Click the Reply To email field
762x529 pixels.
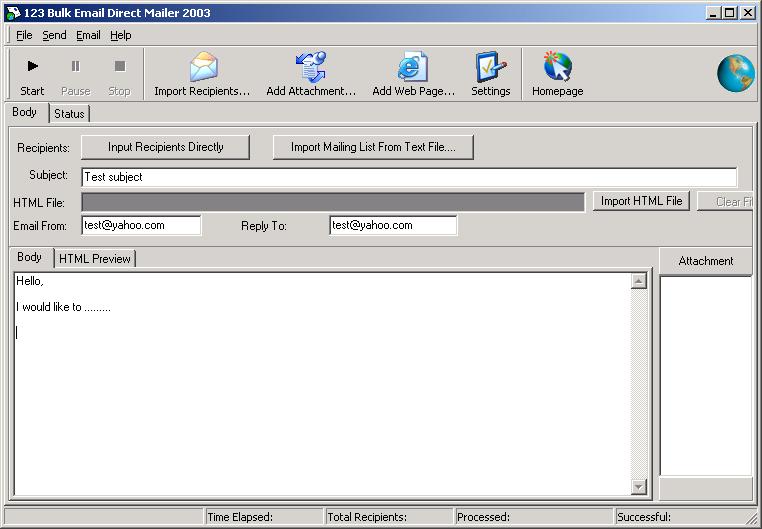point(393,226)
